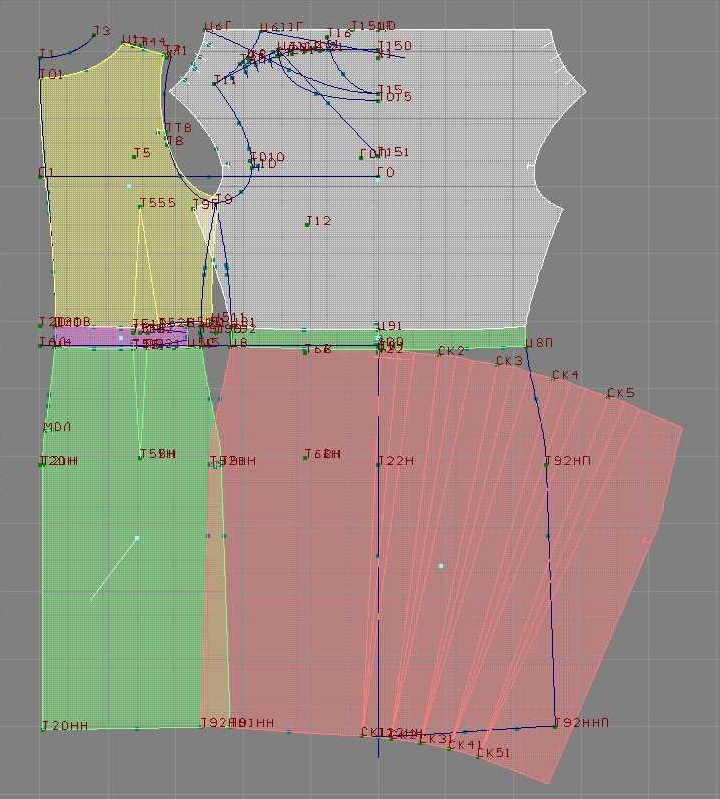Click the green front skirt panel

coord(120,600)
